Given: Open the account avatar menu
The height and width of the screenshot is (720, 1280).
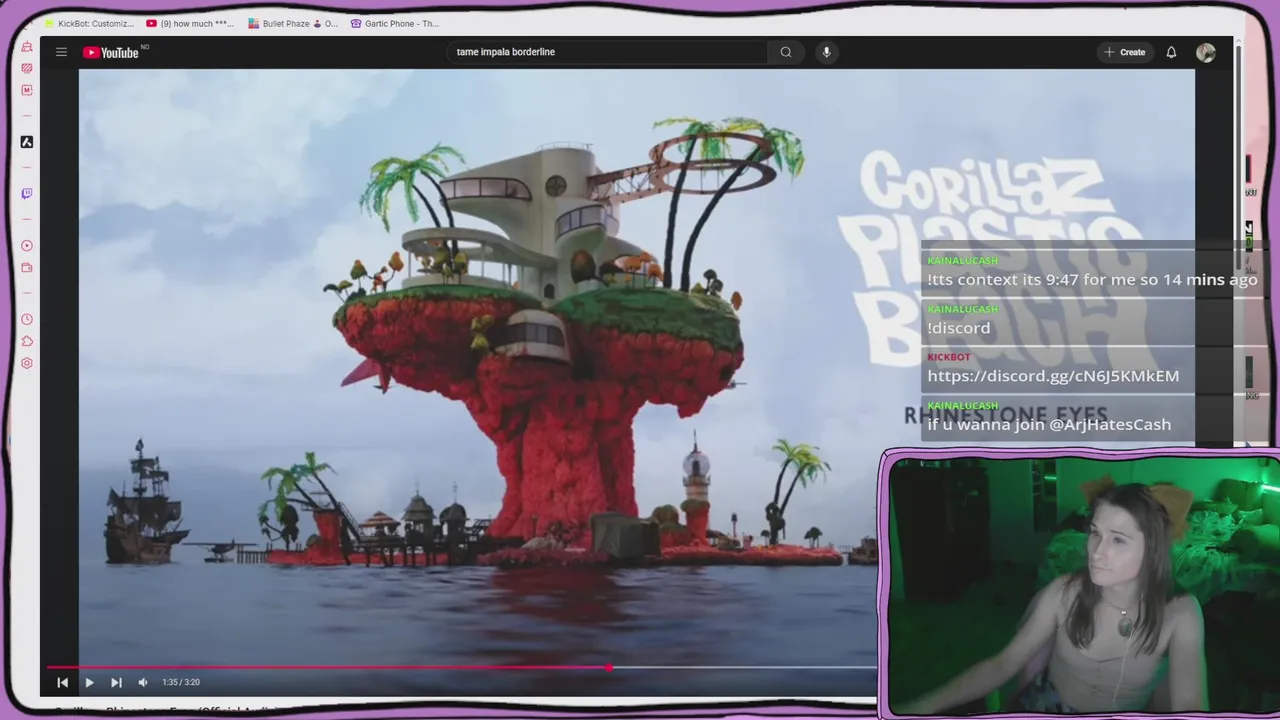Looking at the screenshot, I should click(x=1205, y=53).
